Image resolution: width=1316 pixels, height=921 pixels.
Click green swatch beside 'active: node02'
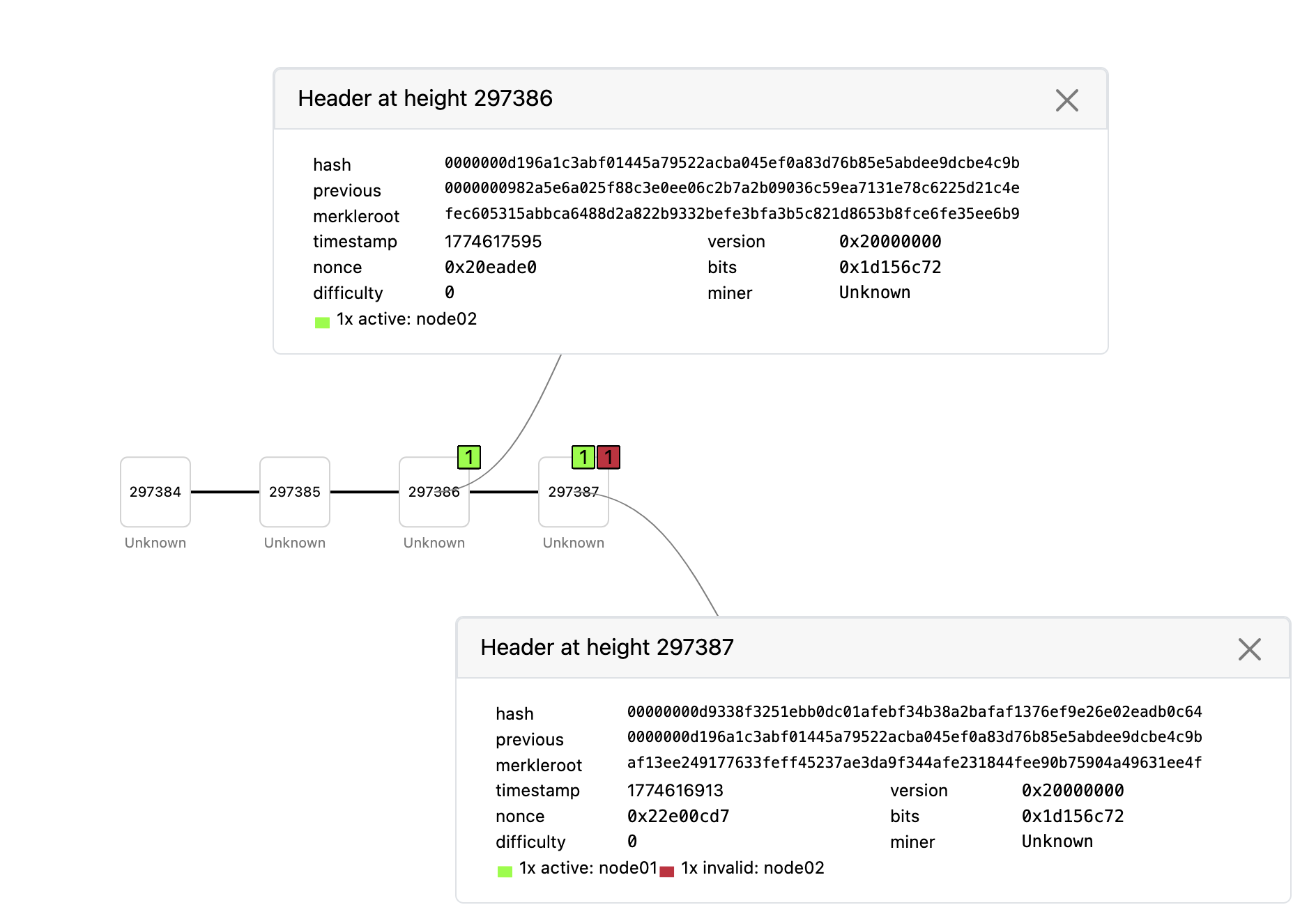point(322,322)
